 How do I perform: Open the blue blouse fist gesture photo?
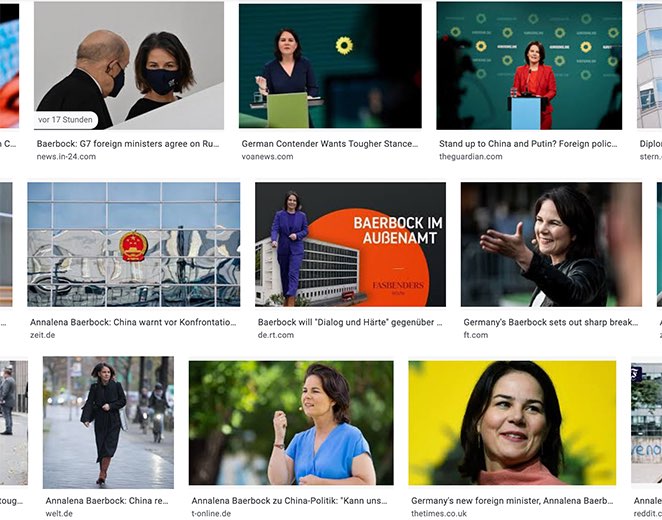click(x=291, y=423)
